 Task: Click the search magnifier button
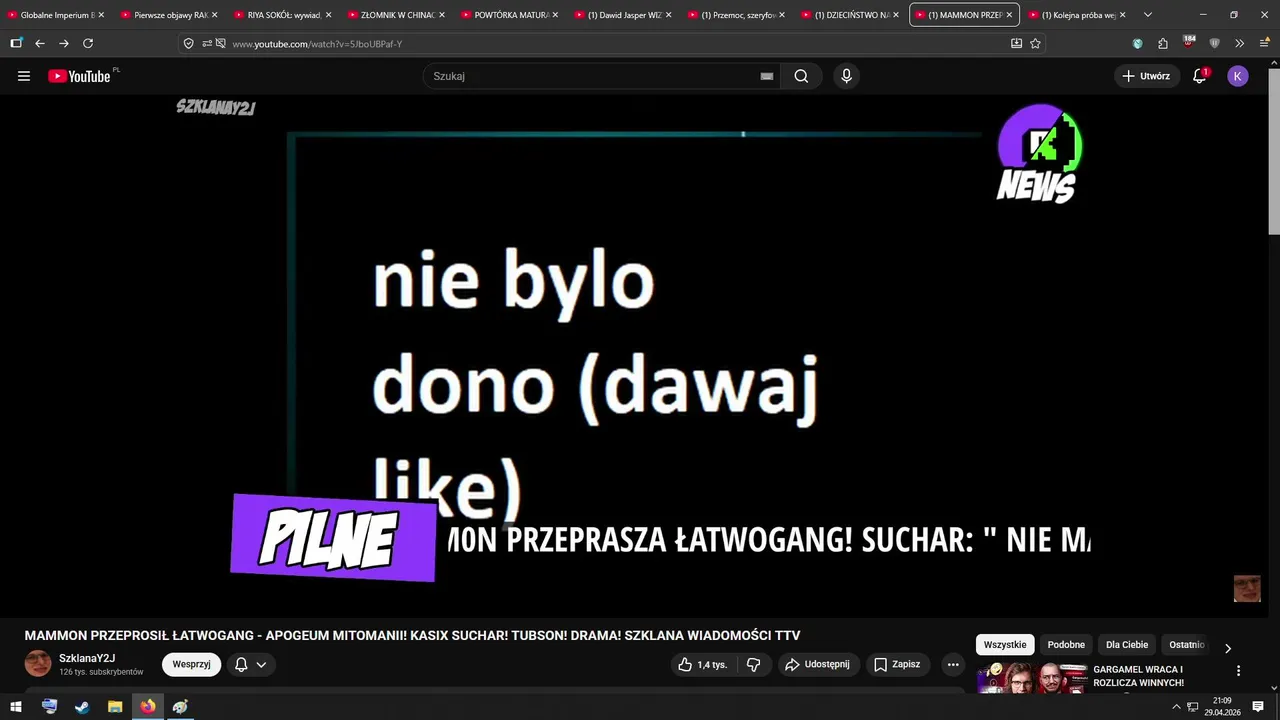(801, 76)
